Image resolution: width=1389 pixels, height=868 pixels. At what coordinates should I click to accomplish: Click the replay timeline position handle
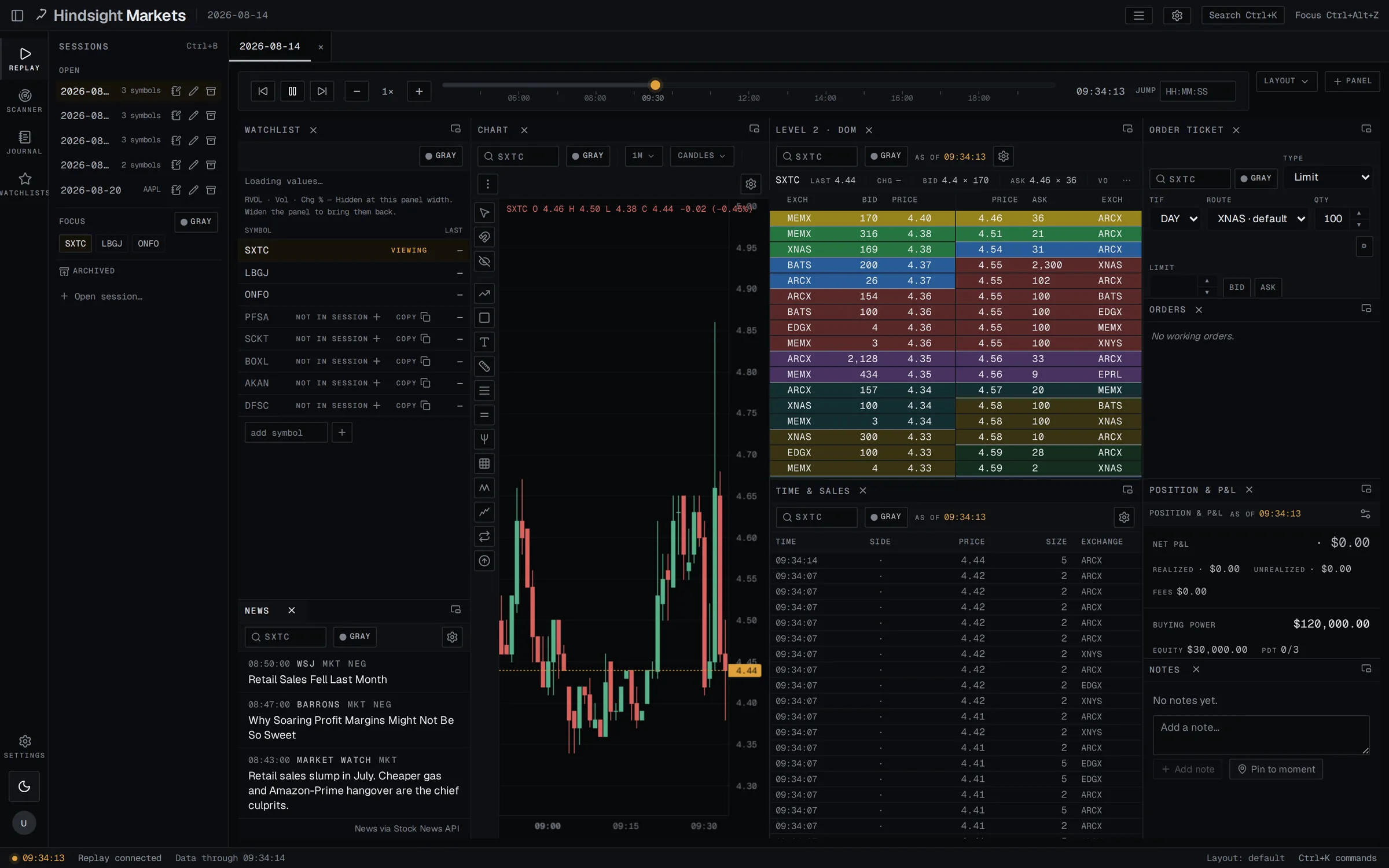pyautogui.click(x=655, y=85)
